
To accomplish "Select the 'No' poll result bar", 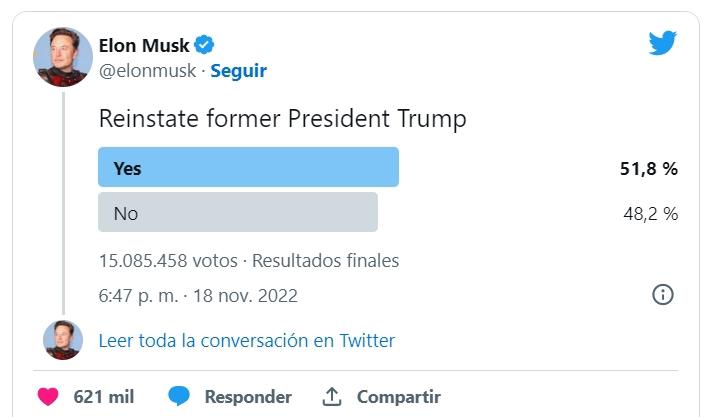I will click(x=238, y=213).
